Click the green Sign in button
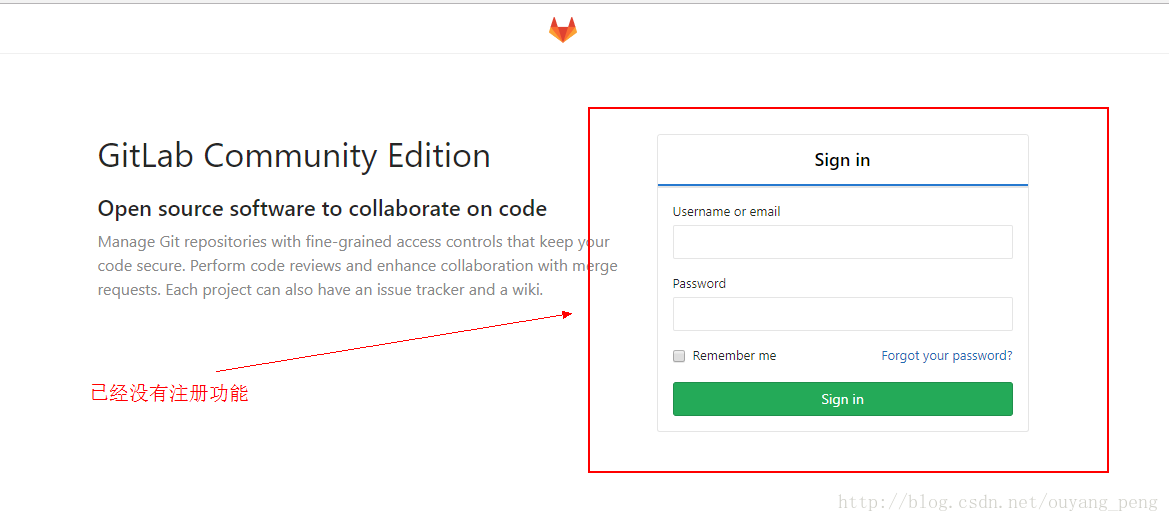This screenshot has width=1169, height=522. (x=842, y=399)
